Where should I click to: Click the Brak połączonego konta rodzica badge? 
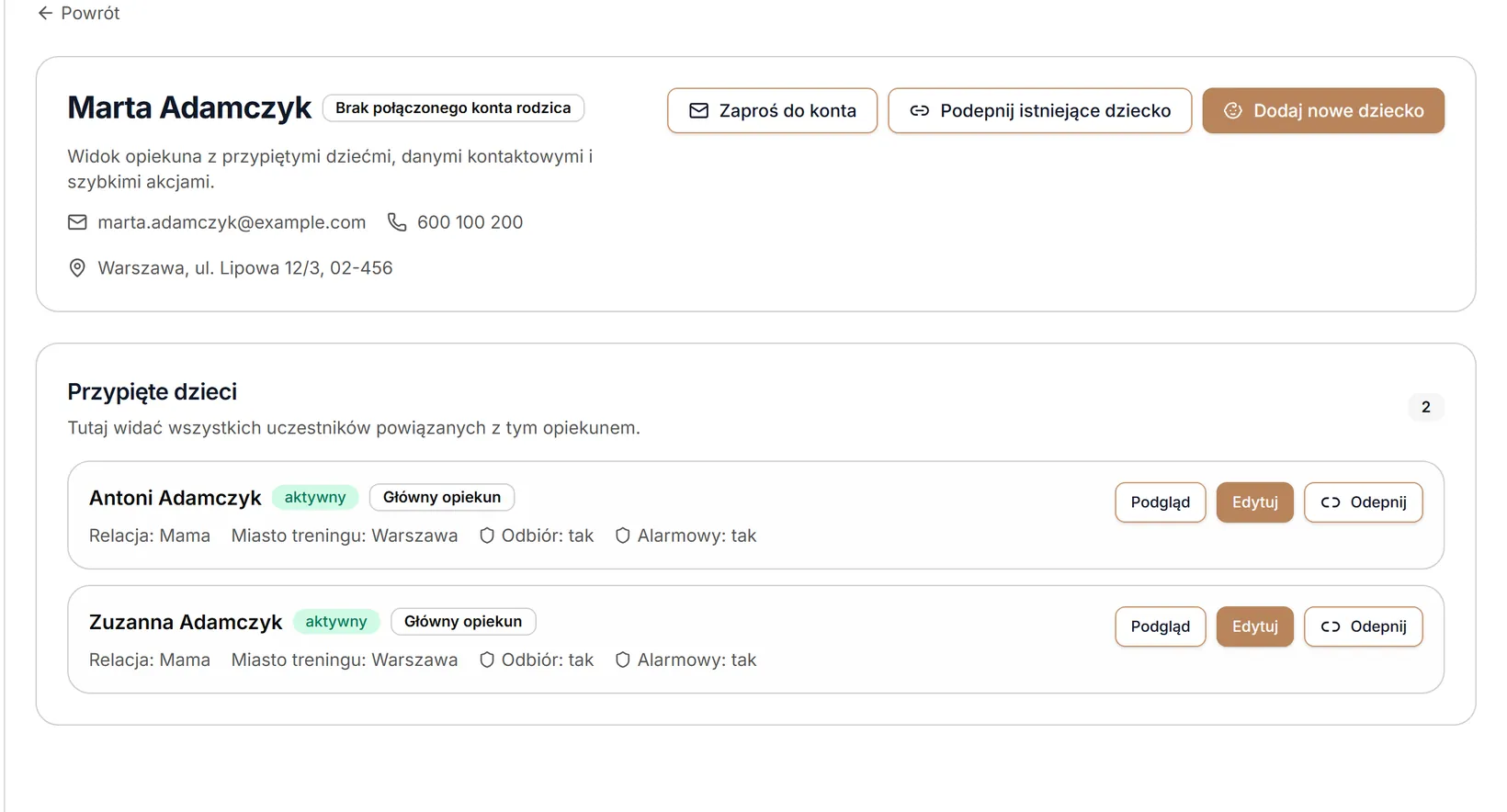click(x=453, y=108)
